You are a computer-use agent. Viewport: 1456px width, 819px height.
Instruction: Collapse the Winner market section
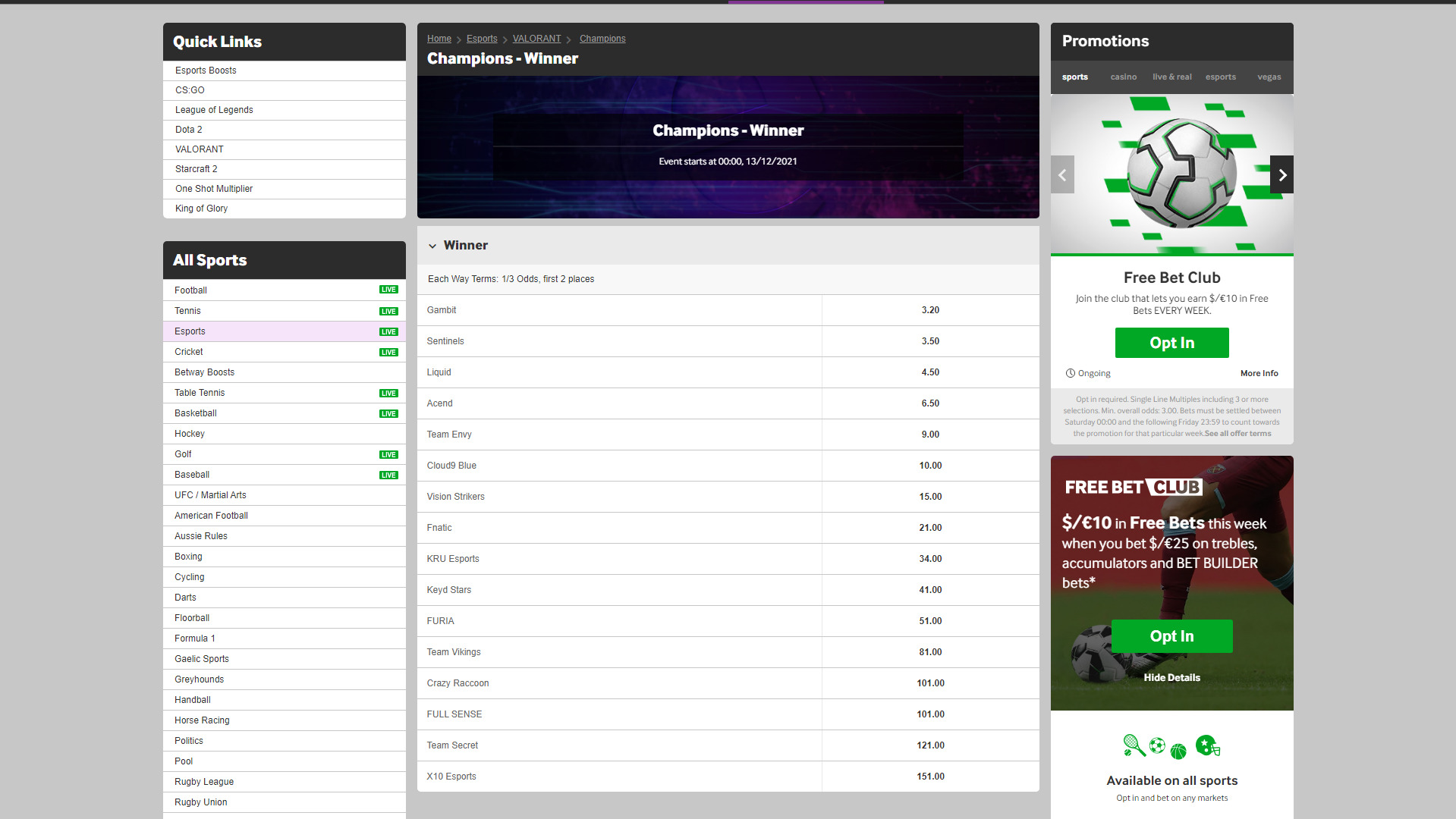[x=432, y=246]
